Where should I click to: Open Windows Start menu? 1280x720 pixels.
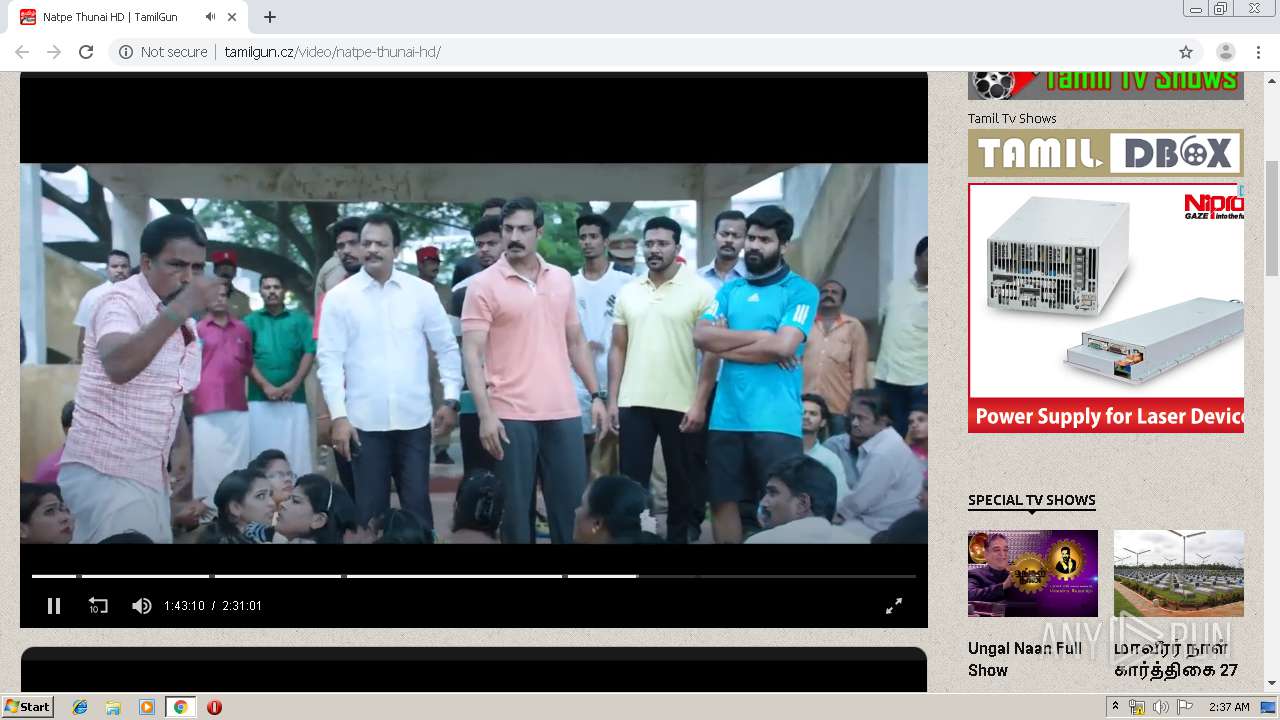27,706
